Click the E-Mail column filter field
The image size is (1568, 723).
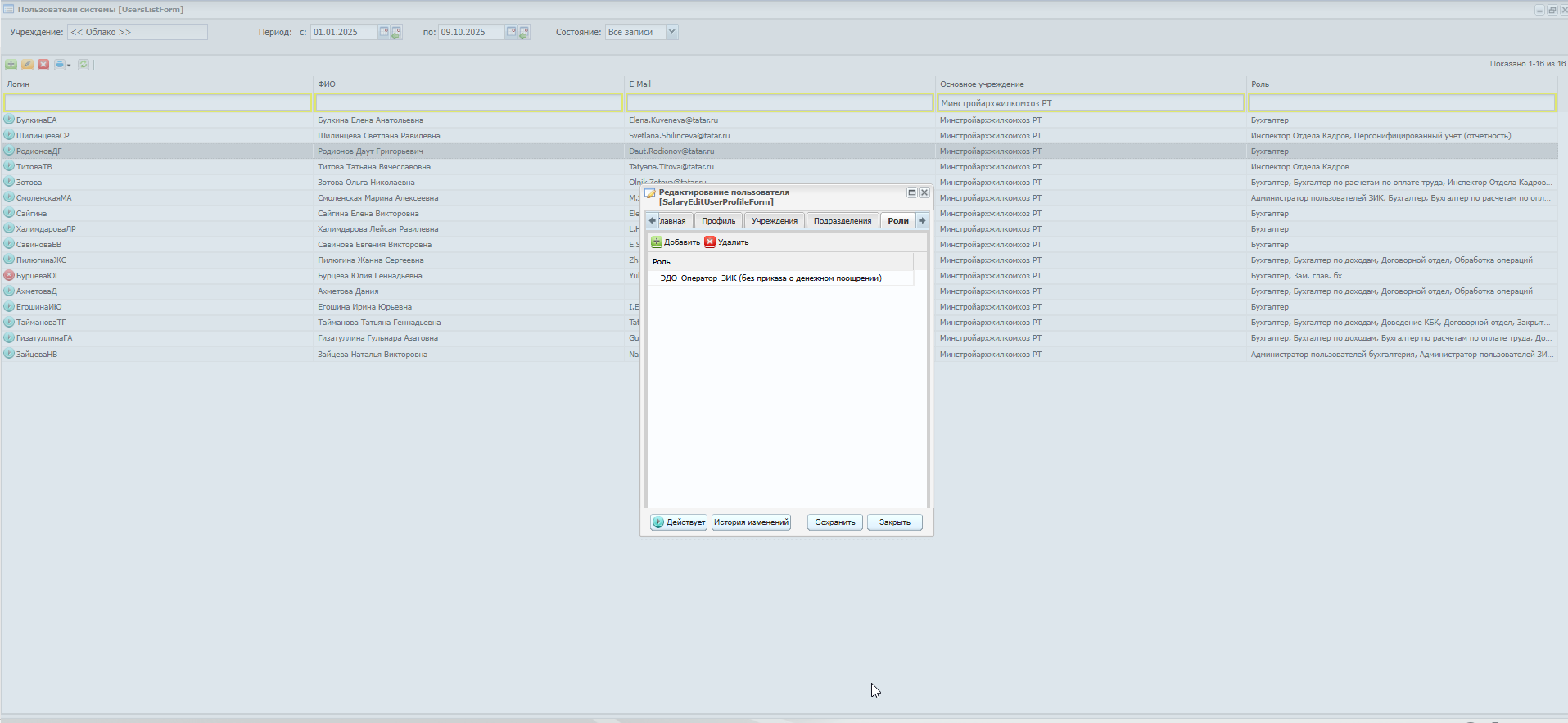pos(779,102)
